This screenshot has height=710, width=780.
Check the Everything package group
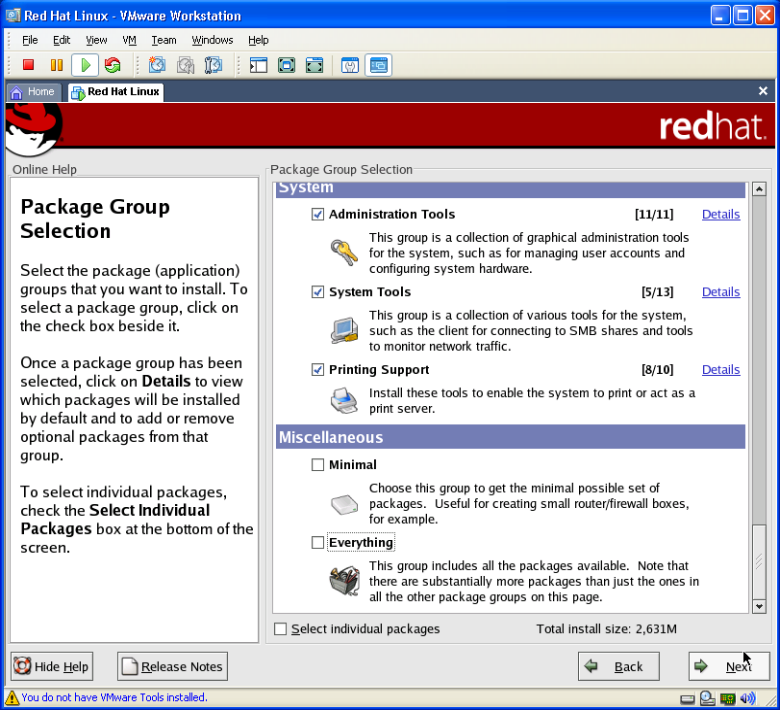(318, 543)
